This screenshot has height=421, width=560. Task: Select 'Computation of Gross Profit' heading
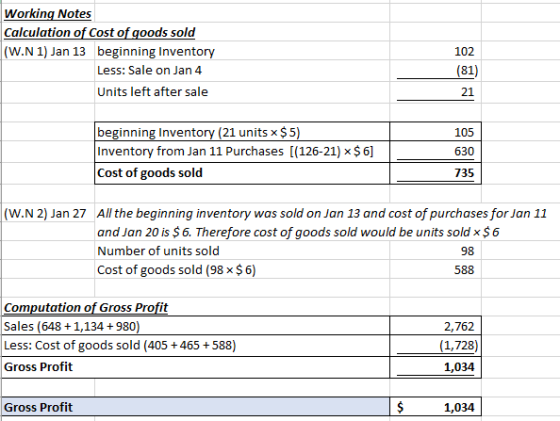tap(86, 307)
